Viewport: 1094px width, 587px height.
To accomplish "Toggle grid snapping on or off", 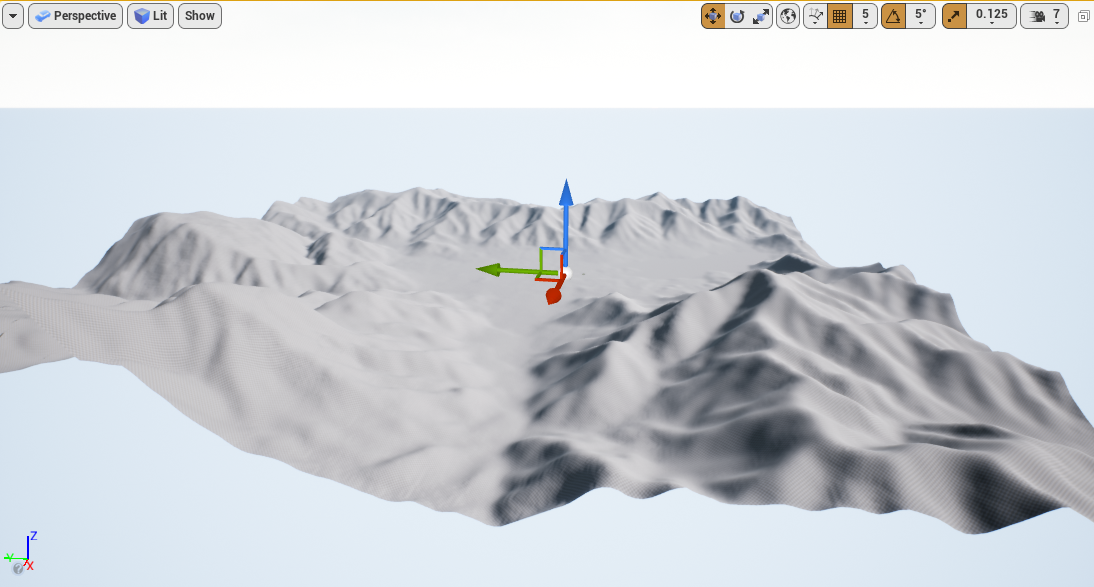I will click(x=840, y=15).
